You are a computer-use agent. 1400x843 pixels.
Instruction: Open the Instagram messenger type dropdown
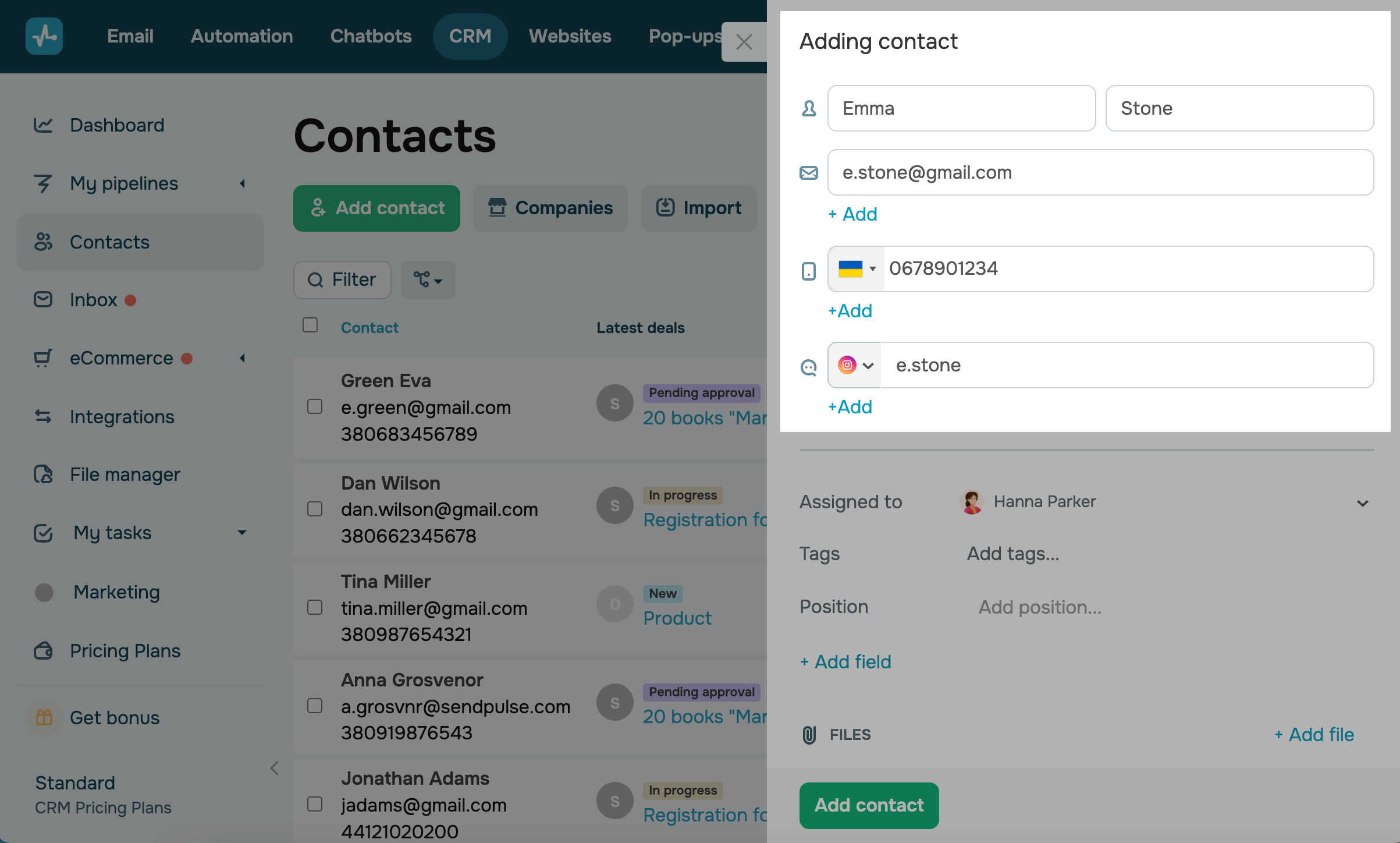(855, 366)
